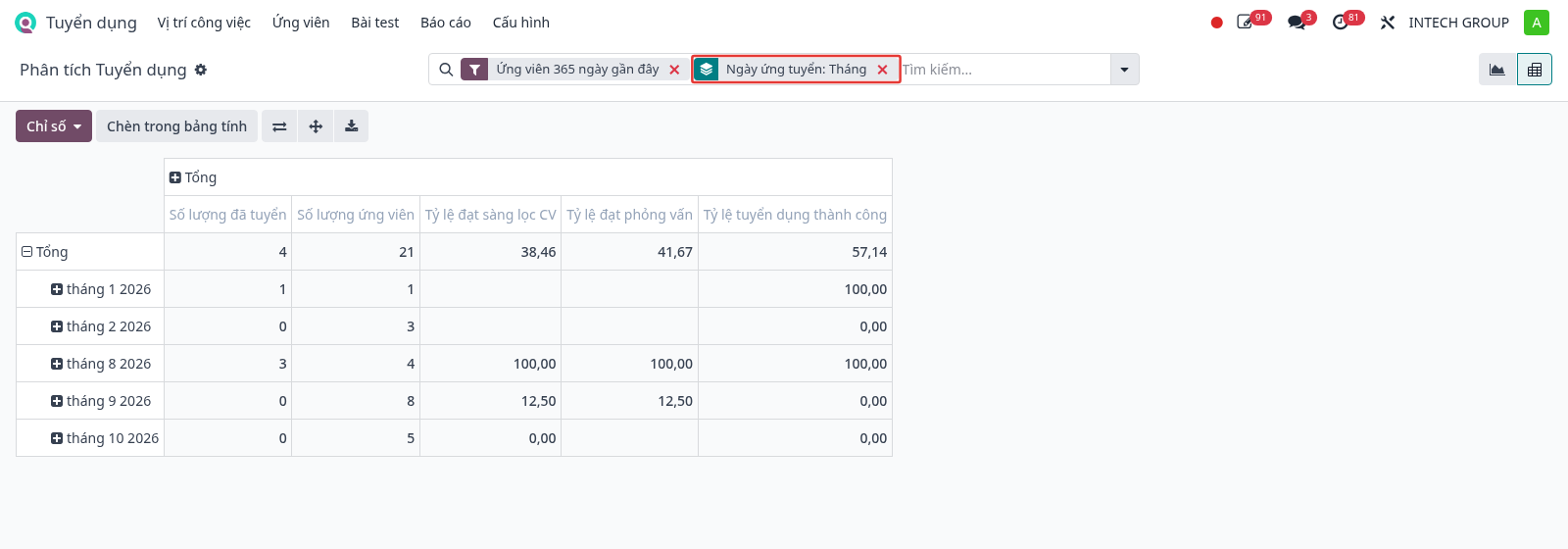Sort by Số lượng ứng viên column
The image size is (1568, 549).
(x=356, y=215)
